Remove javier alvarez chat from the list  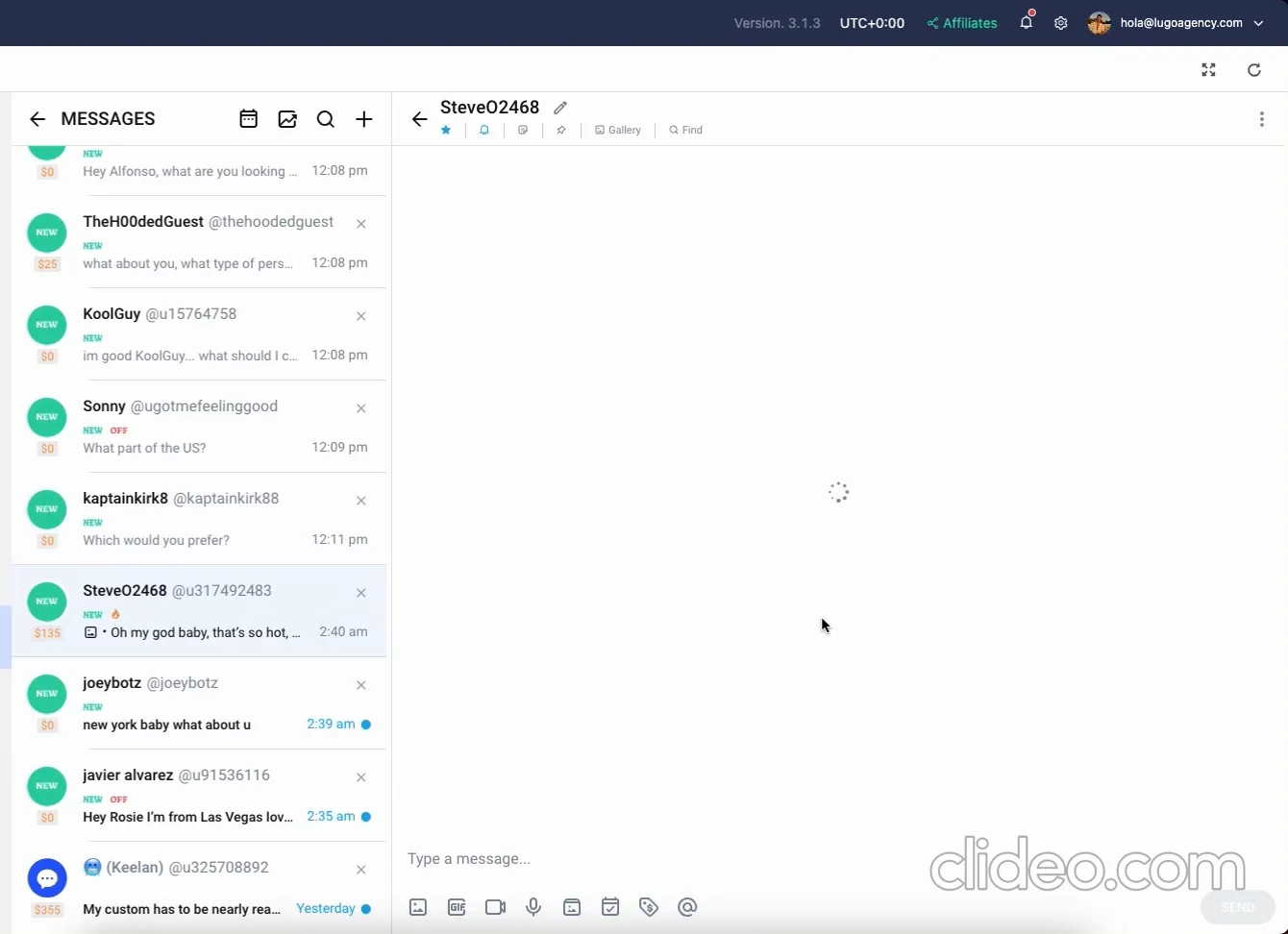click(x=361, y=777)
